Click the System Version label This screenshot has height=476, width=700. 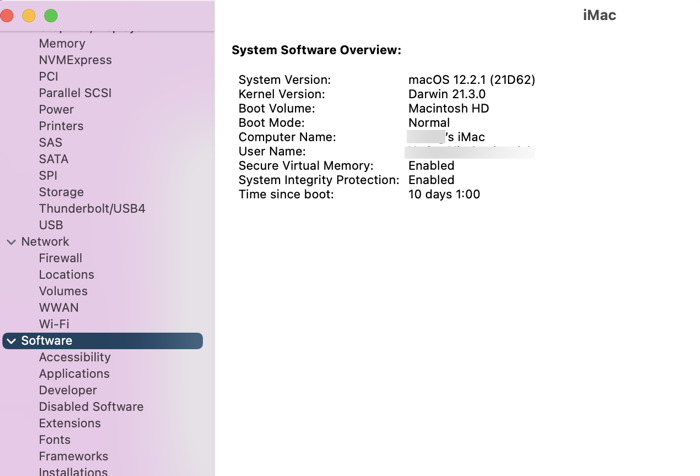284,80
